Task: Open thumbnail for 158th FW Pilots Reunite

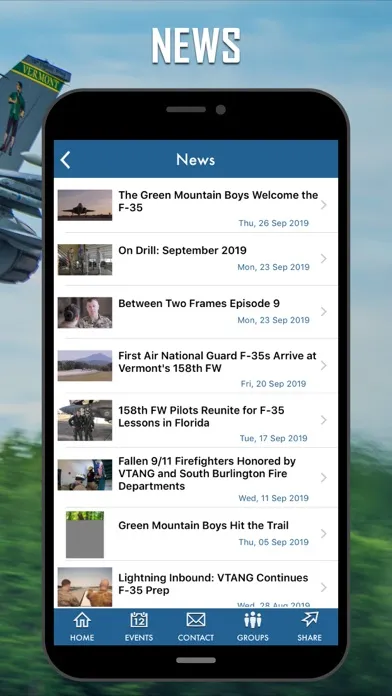Action: (85, 420)
